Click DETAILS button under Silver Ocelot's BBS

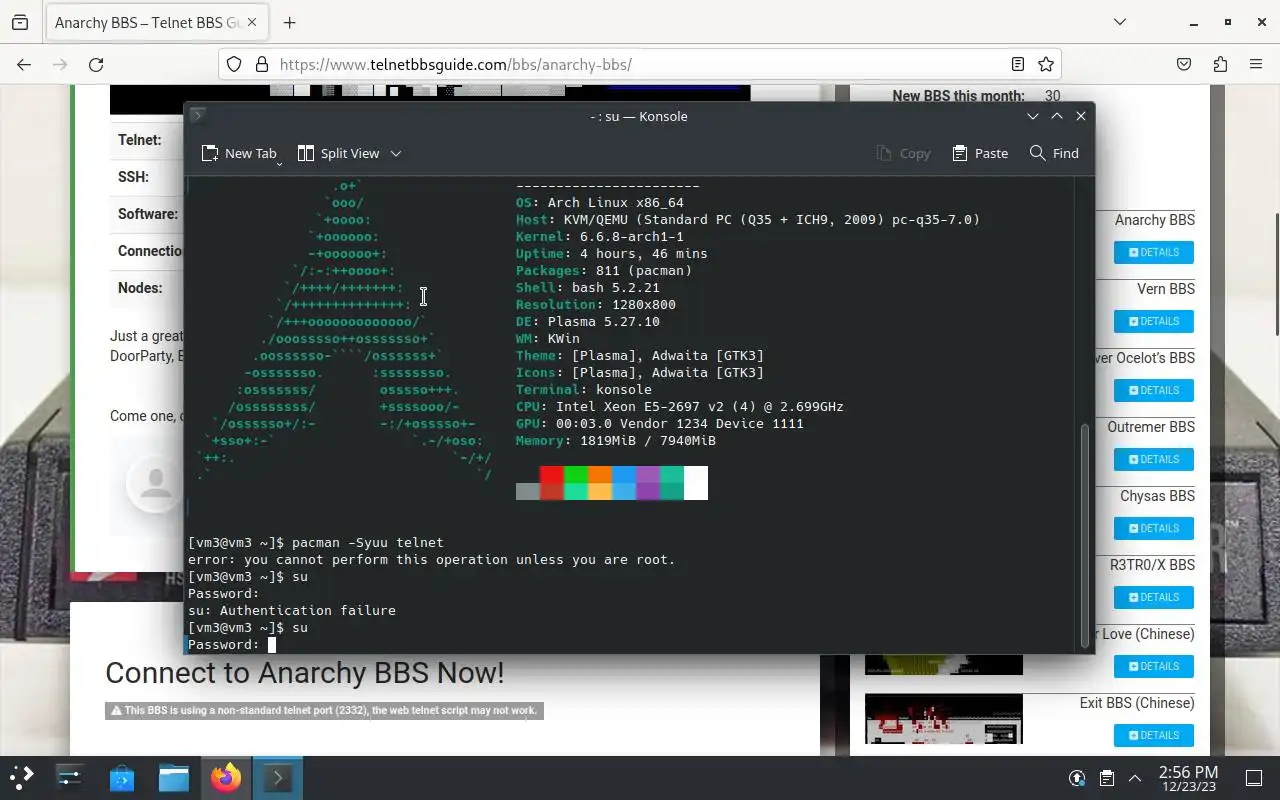pyautogui.click(x=1154, y=390)
